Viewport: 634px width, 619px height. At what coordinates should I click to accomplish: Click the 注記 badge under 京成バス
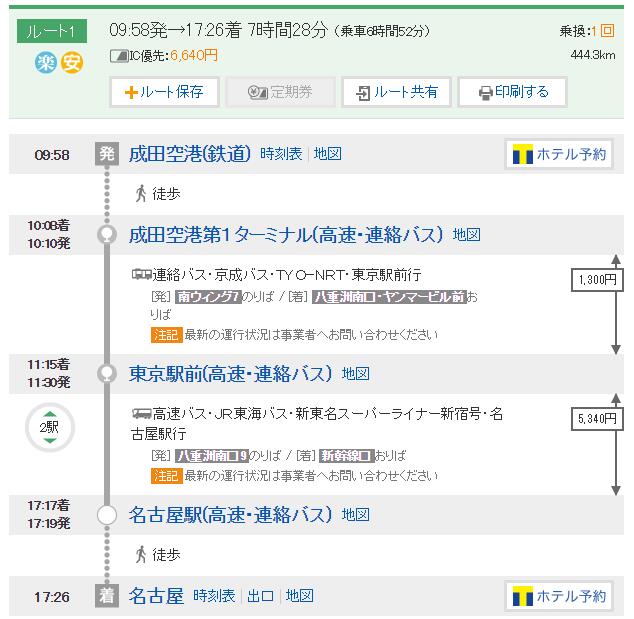167,335
